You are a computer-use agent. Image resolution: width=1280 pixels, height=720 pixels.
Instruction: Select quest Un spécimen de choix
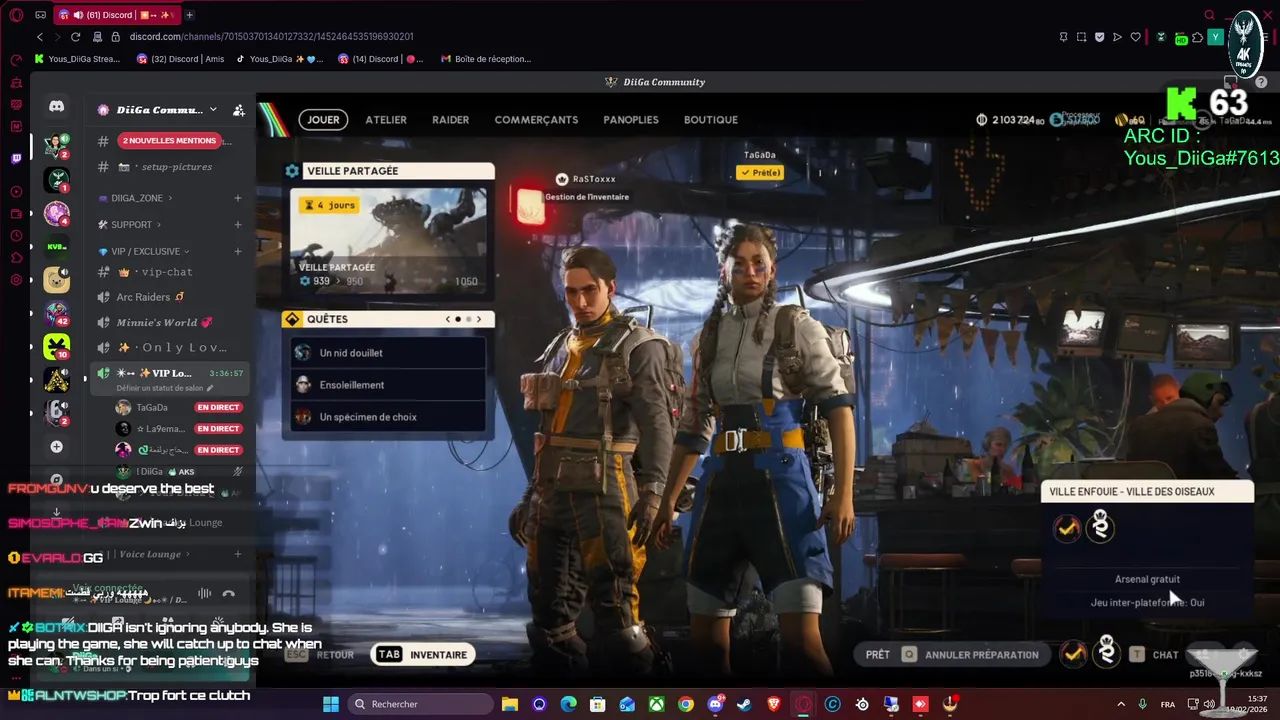click(389, 417)
